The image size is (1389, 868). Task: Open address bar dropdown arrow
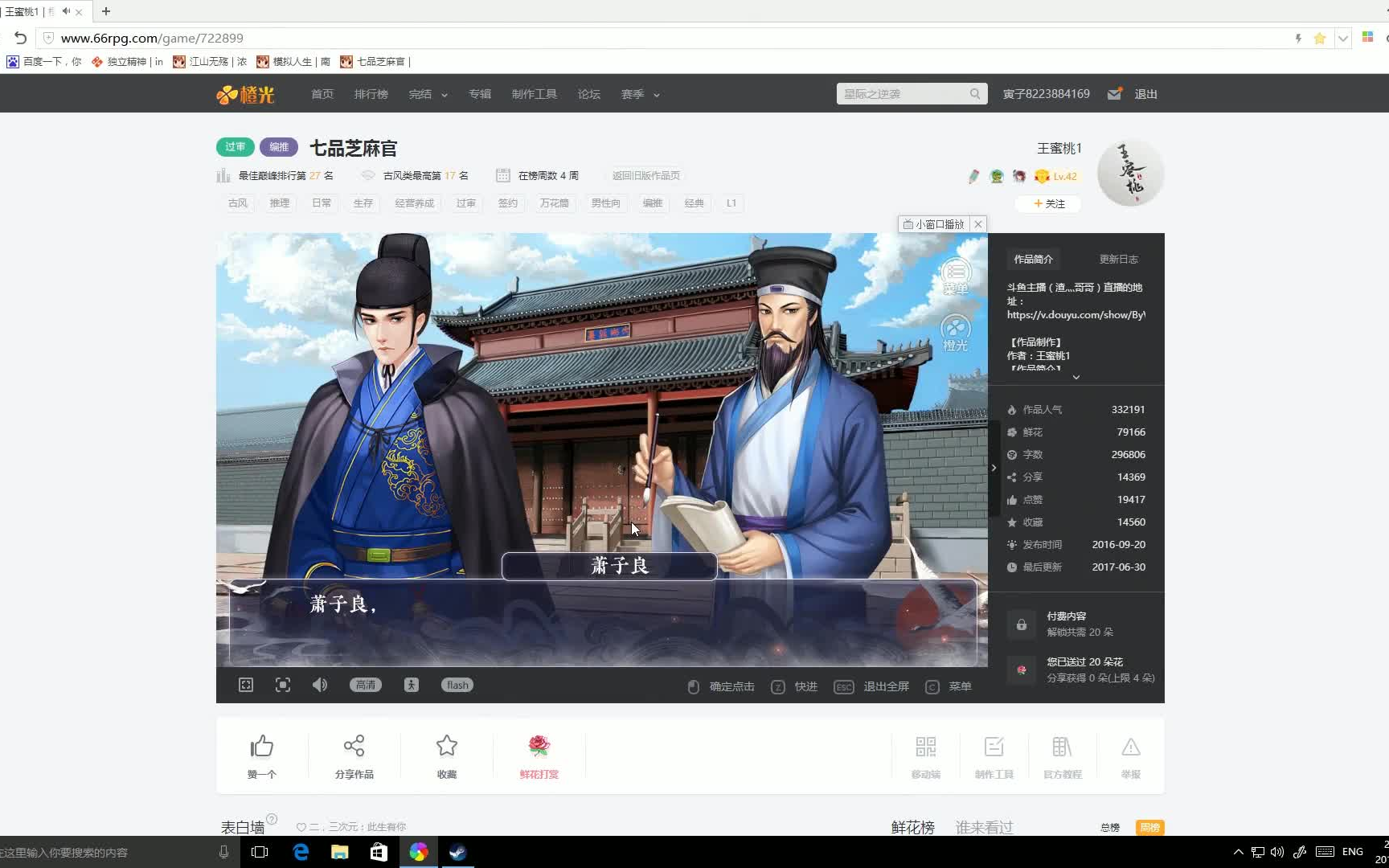(x=1343, y=38)
